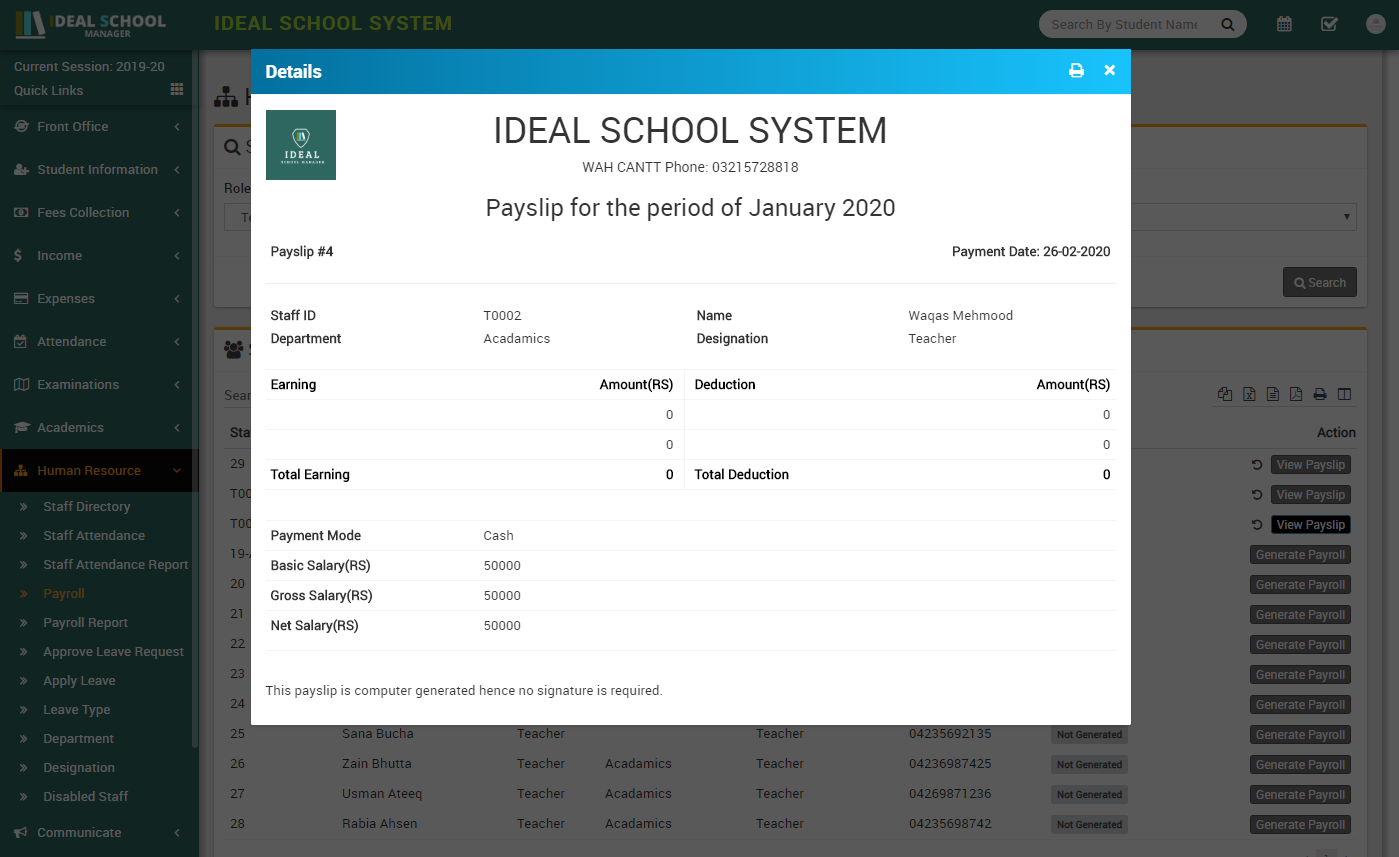
Task: Click the Action column header
Action: [1336, 433]
